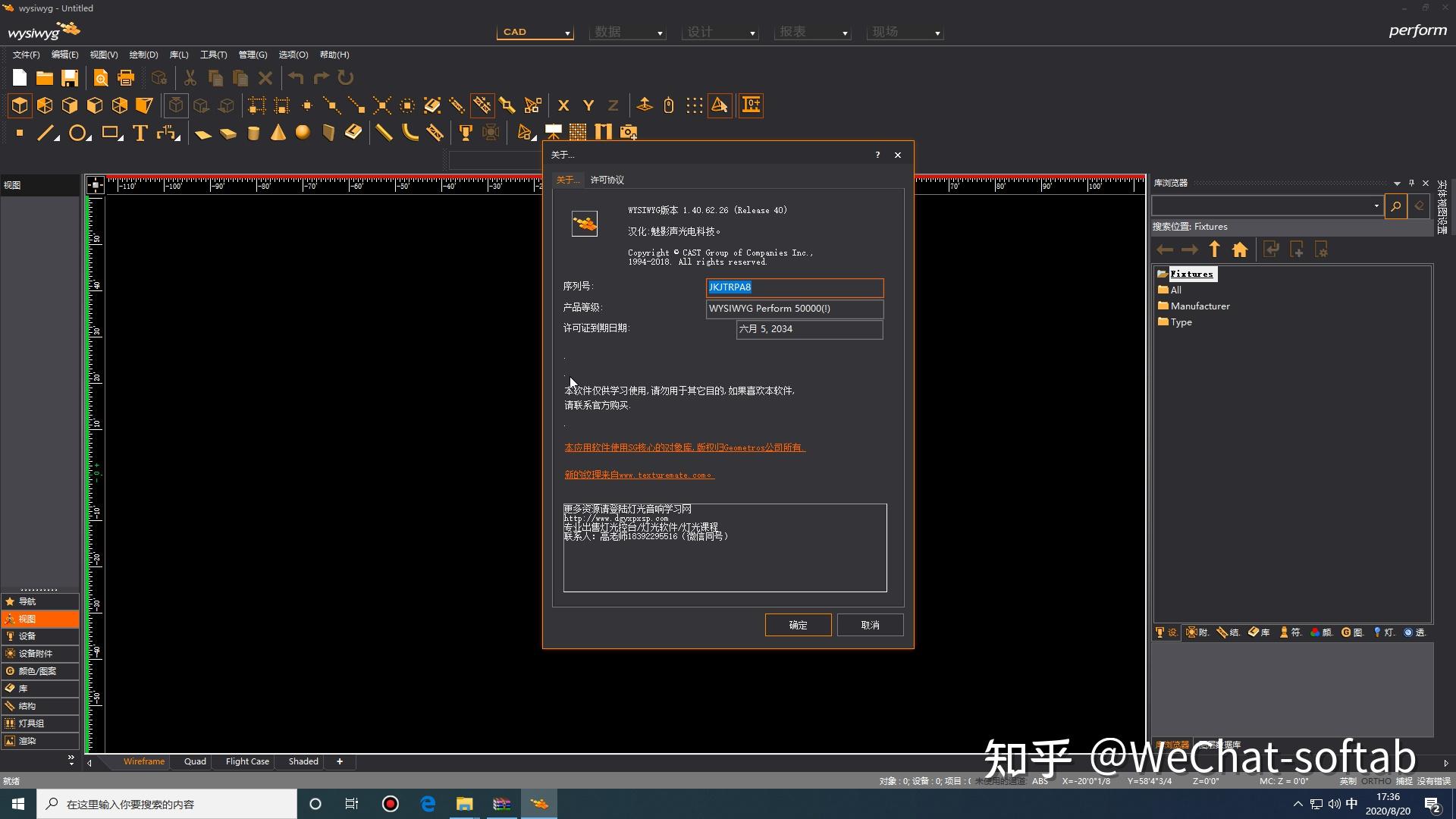Click the serial number input field JKJTRPA8
Screen dimensions: 1456x819
pos(794,287)
